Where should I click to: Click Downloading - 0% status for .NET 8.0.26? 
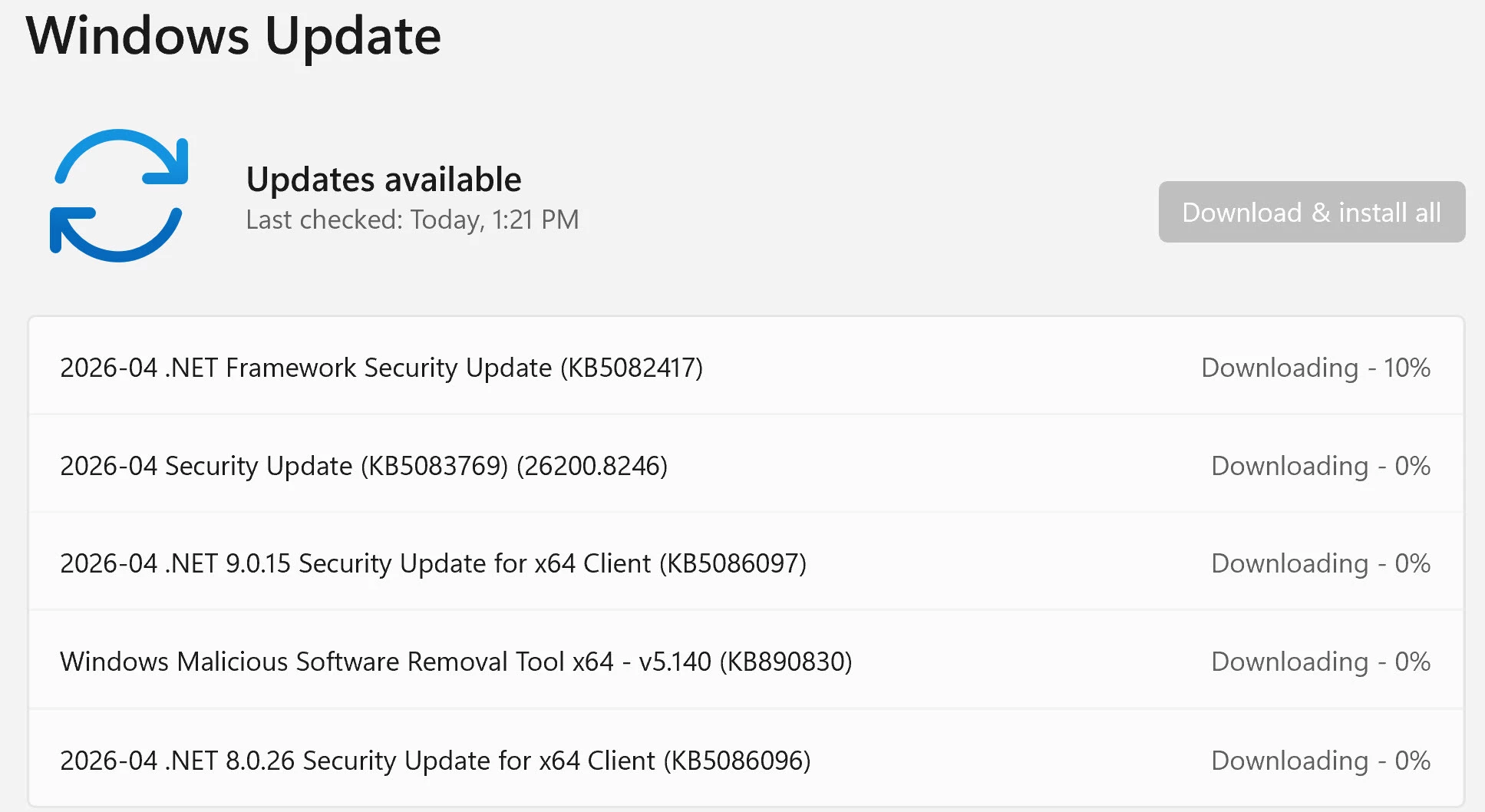coord(1321,761)
